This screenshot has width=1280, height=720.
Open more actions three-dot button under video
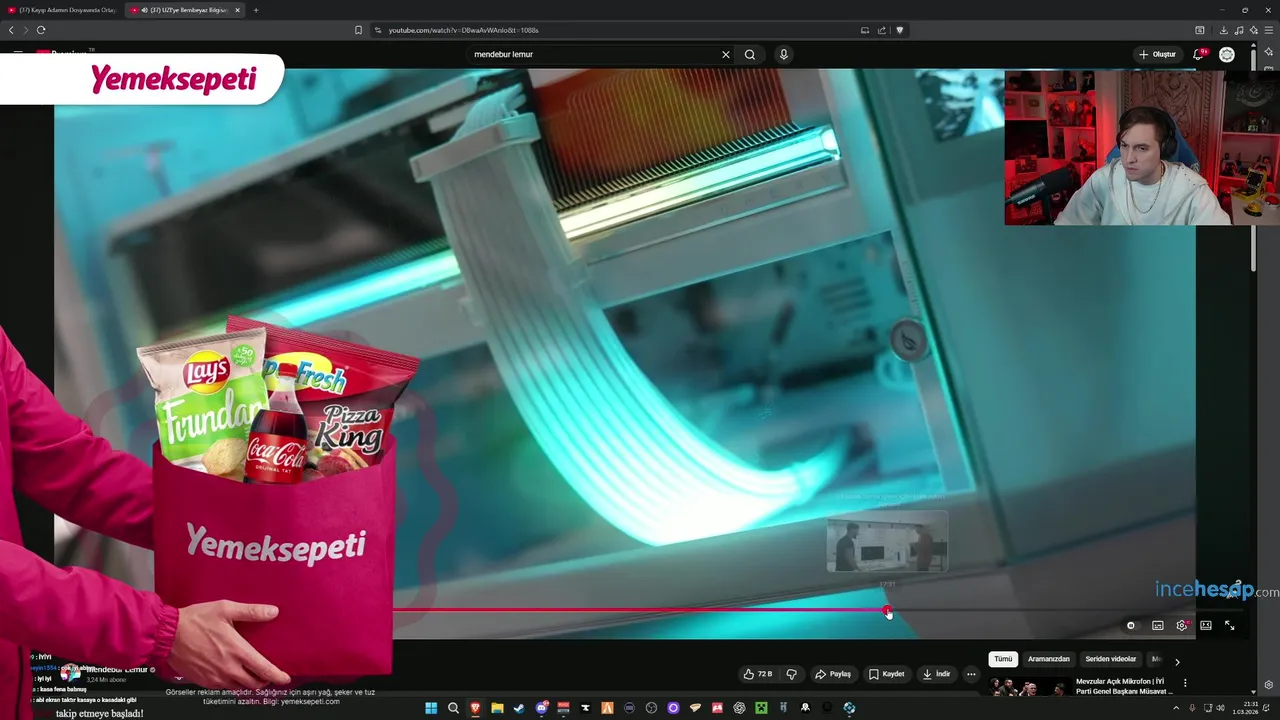coord(971,674)
